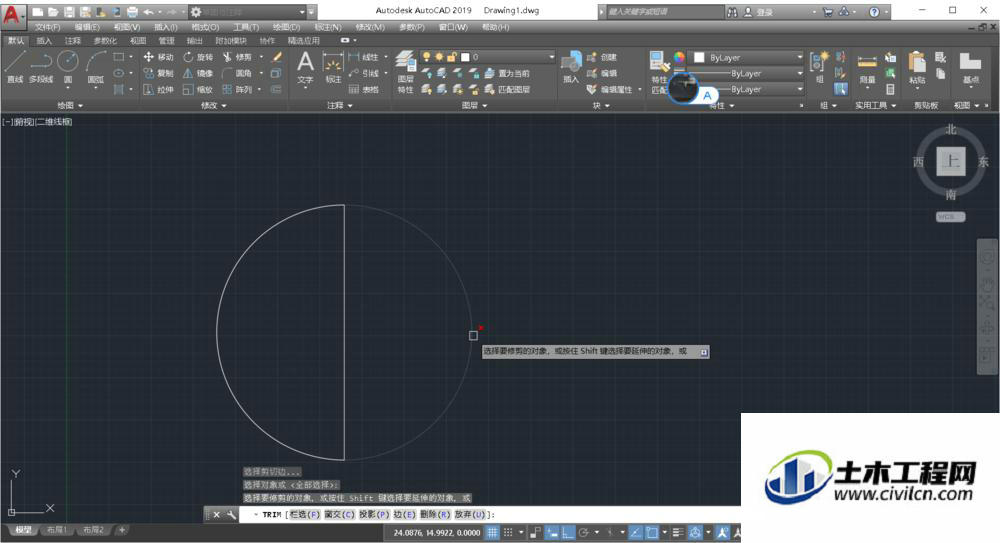Select the Rectangle tool in Draw panel
The width and height of the screenshot is (1000, 543).
119,57
